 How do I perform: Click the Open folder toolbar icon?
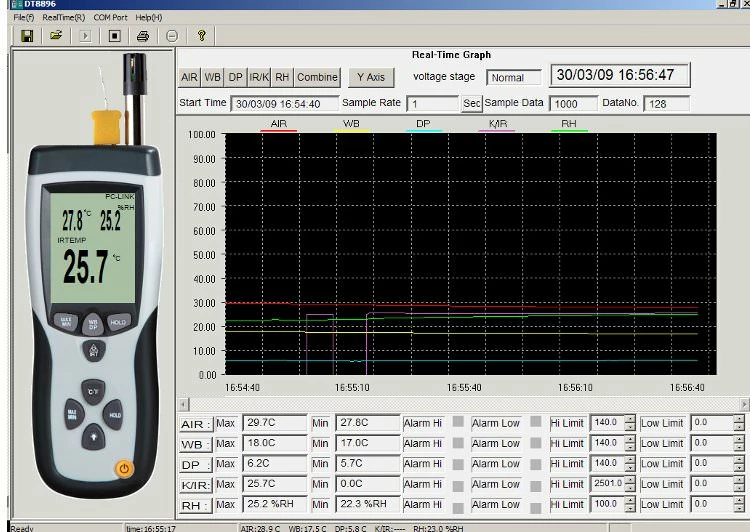coord(56,36)
